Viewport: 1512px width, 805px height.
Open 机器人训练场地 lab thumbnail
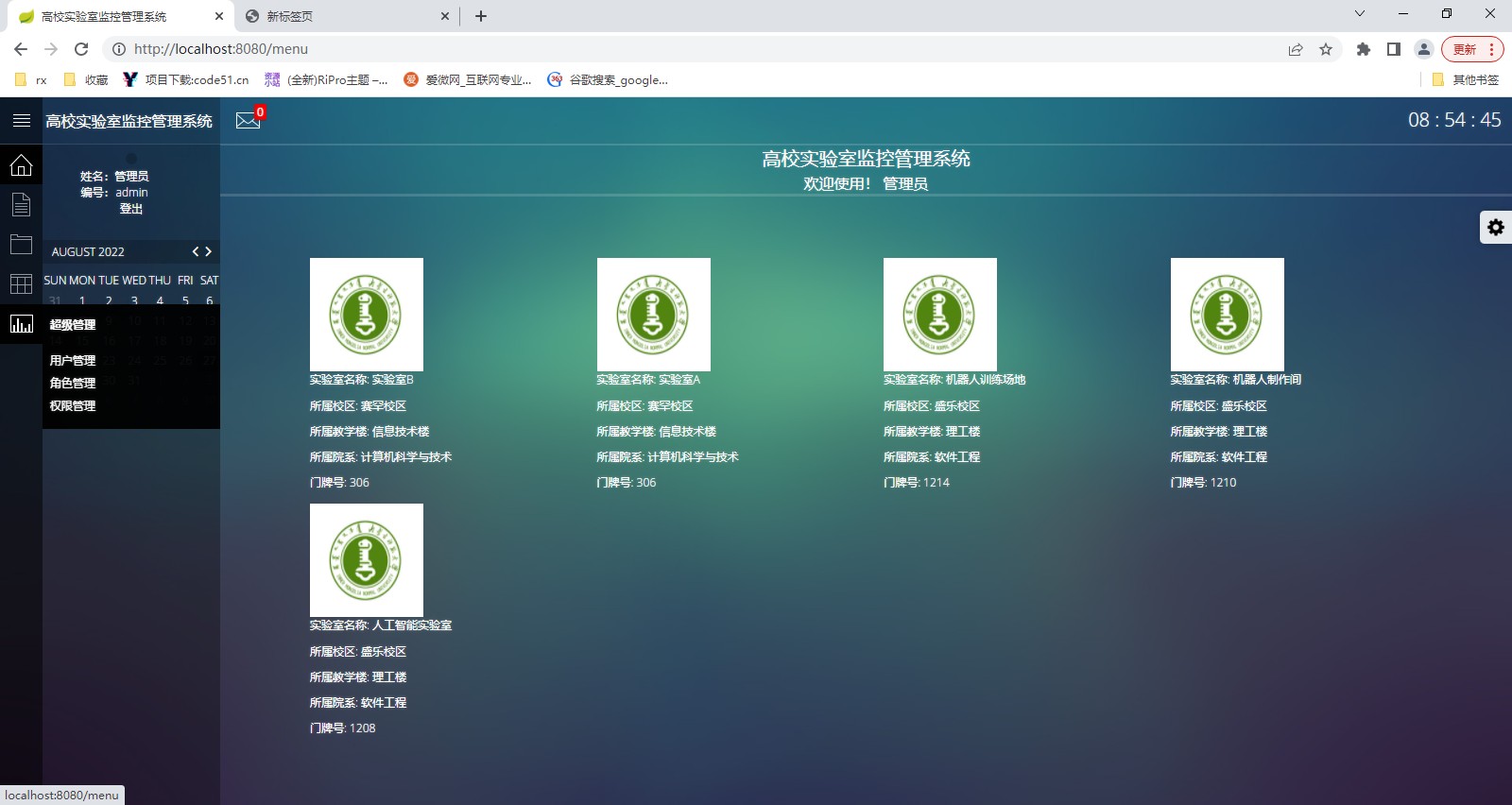click(940, 315)
